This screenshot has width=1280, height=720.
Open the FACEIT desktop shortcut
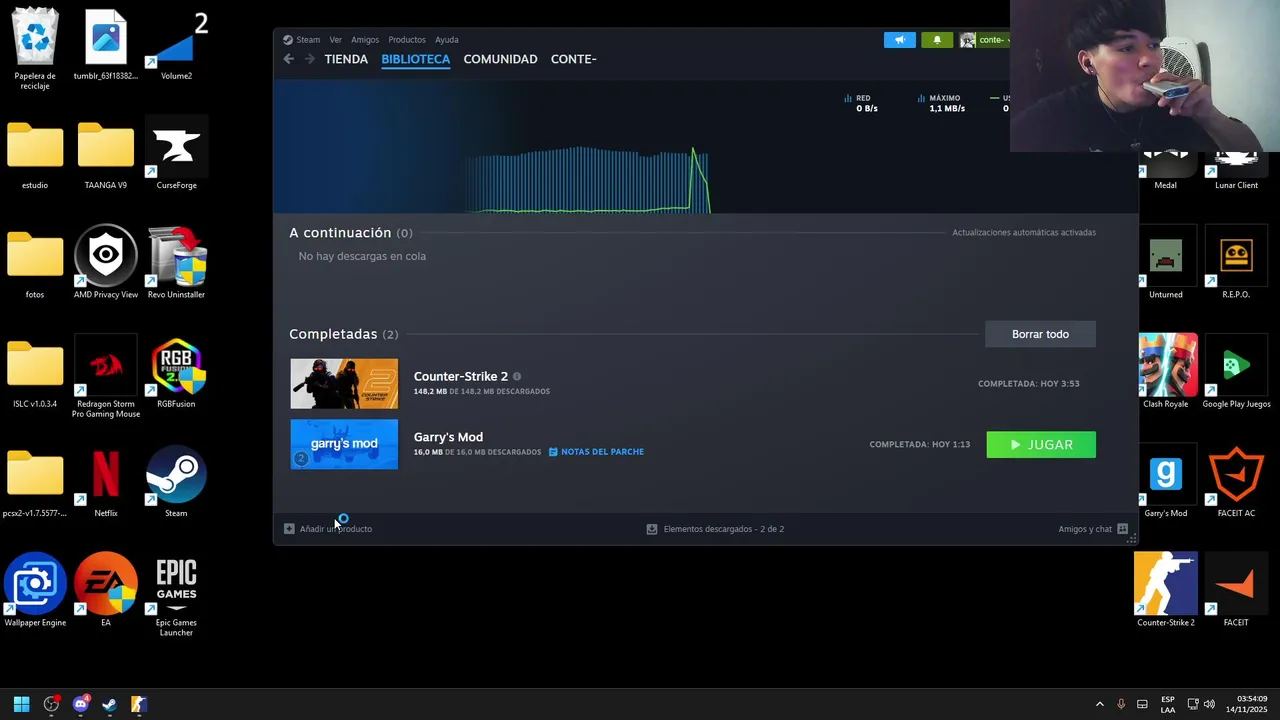(1236, 590)
